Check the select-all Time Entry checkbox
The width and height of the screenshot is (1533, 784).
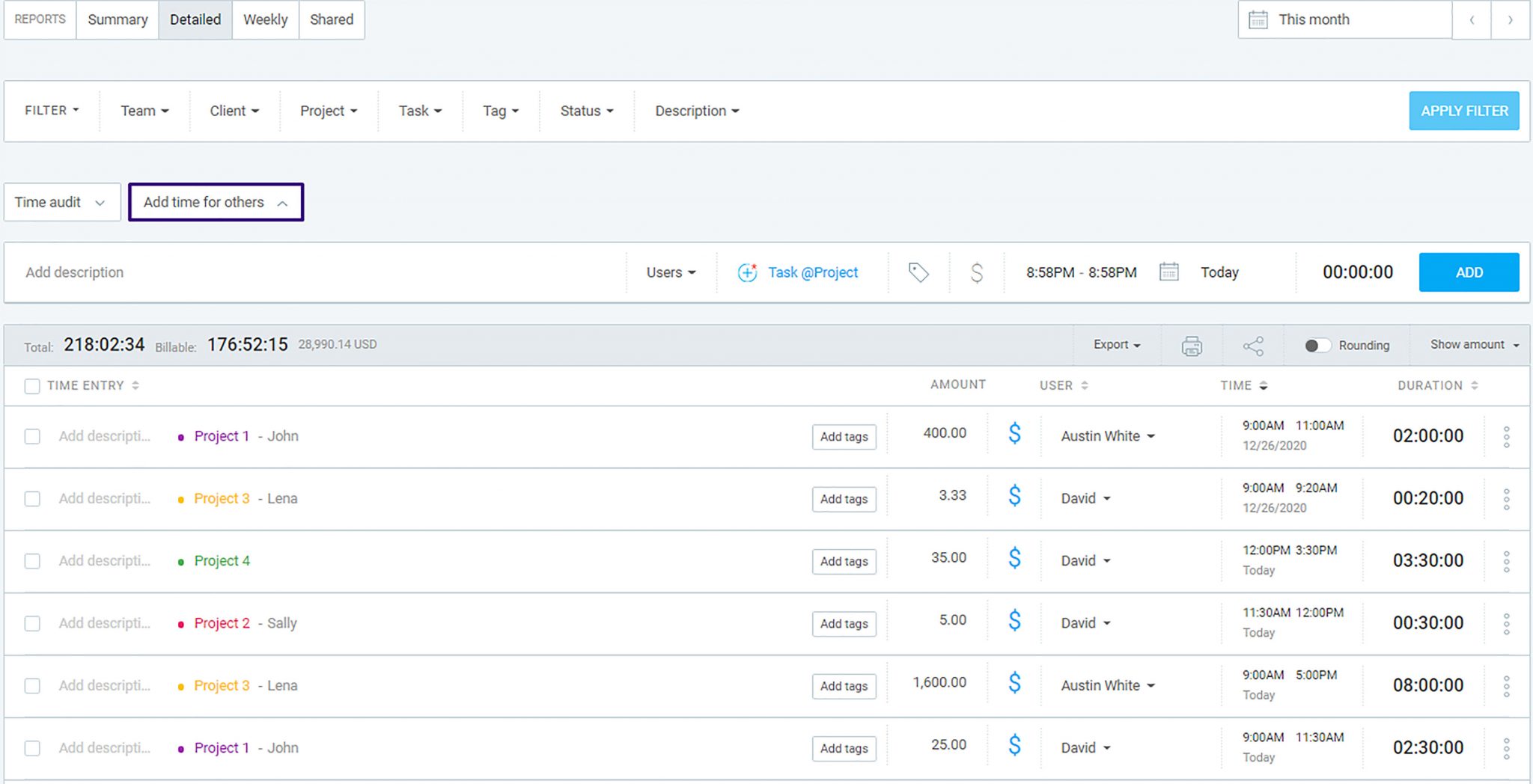(x=32, y=386)
